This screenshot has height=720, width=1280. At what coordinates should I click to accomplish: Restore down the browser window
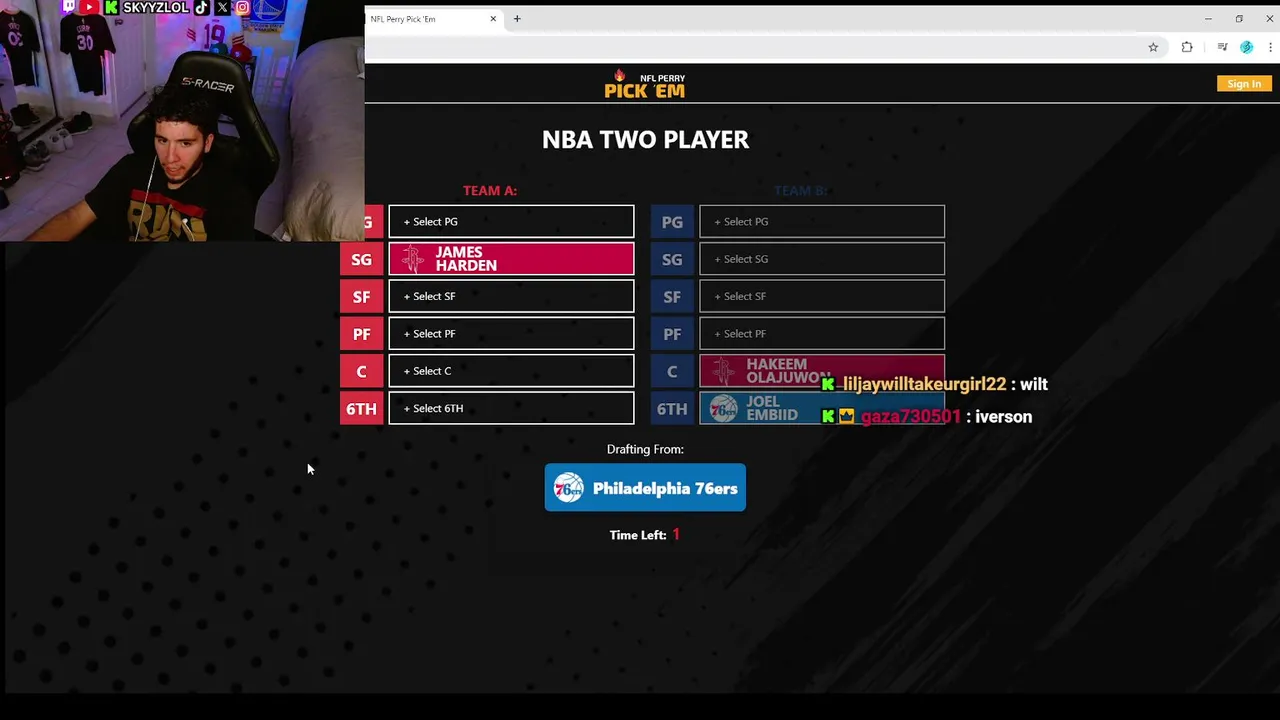pyautogui.click(x=1239, y=19)
